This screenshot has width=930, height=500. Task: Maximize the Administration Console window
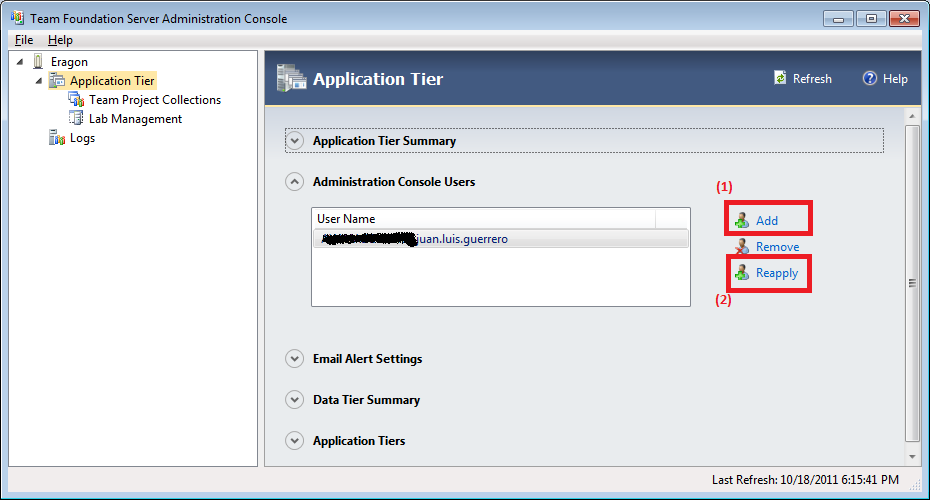pos(871,19)
